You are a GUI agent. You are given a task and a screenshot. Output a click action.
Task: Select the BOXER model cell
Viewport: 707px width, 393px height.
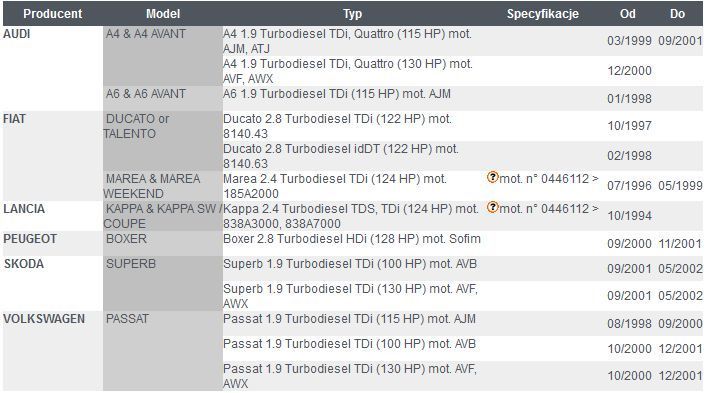click(163, 243)
